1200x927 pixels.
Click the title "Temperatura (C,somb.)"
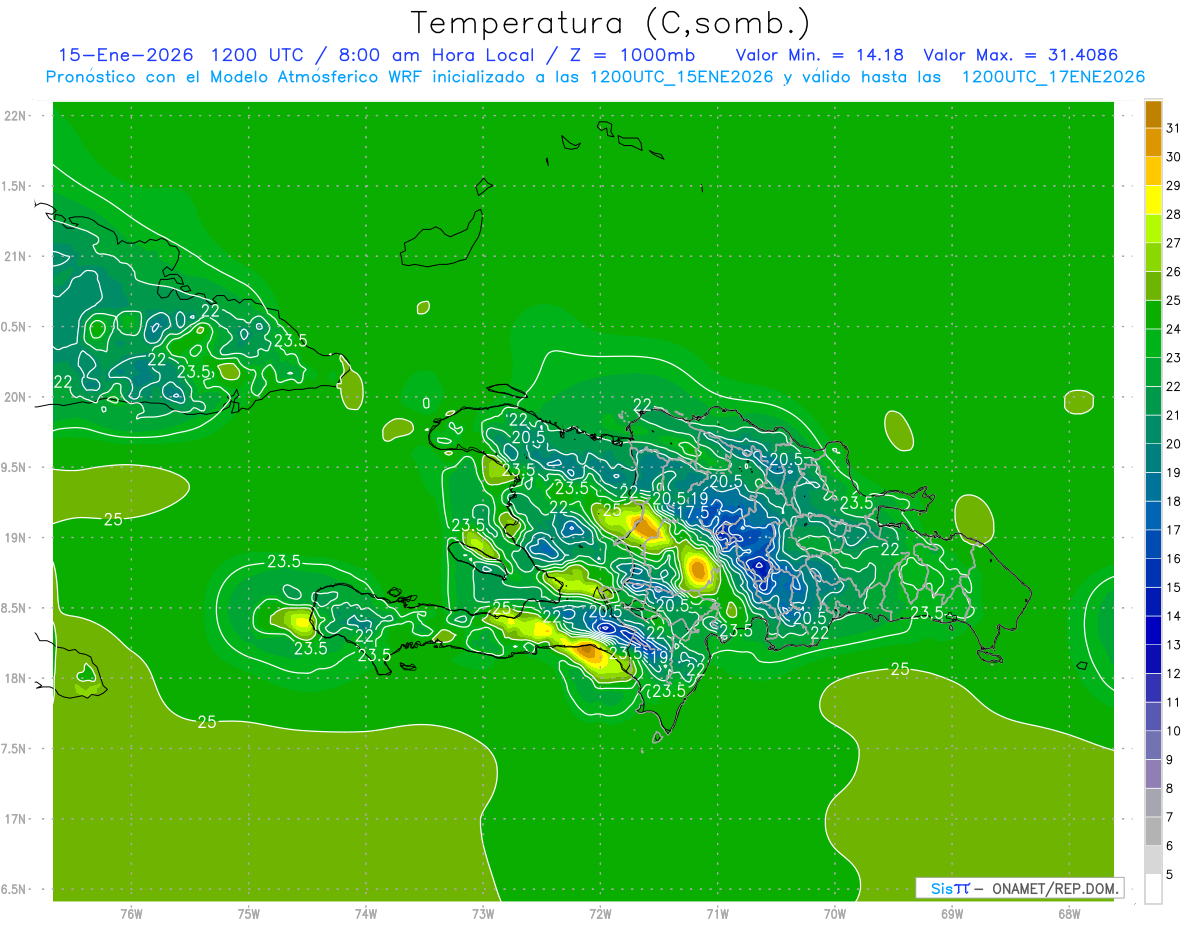[610, 23]
